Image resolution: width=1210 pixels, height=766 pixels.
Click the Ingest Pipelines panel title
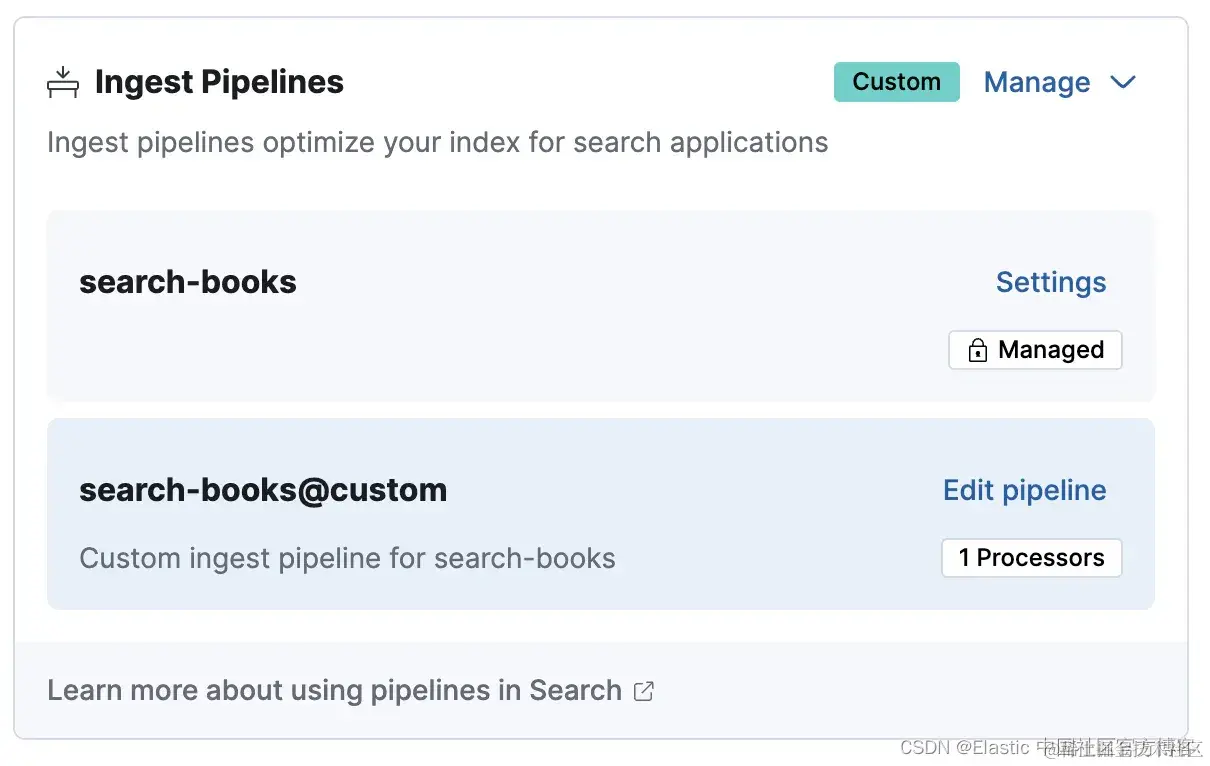click(x=219, y=82)
